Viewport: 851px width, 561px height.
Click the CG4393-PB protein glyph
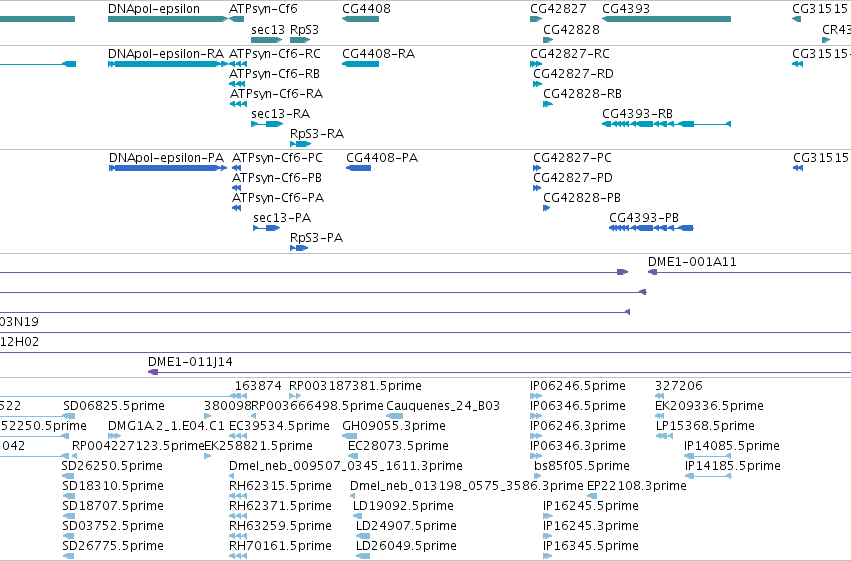point(651,228)
